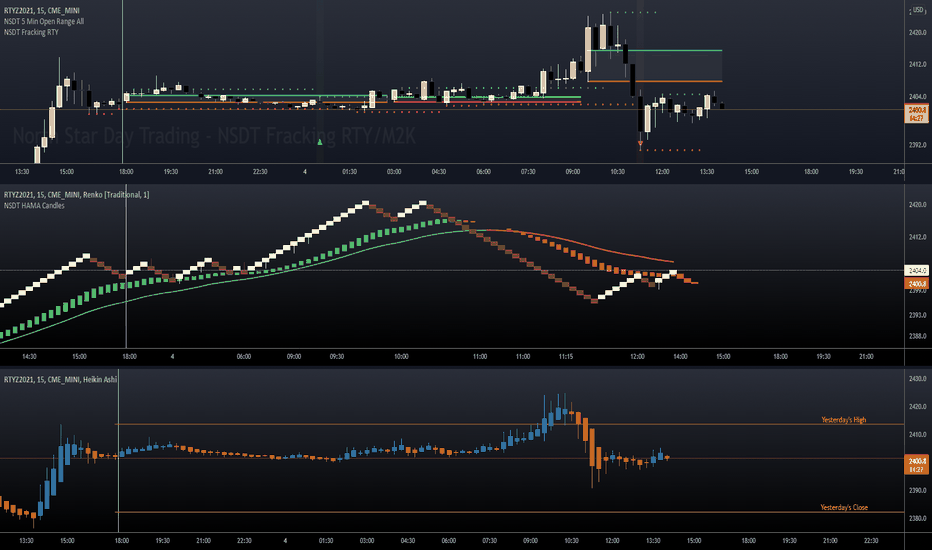The width and height of the screenshot is (932, 550).
Task: Select the Heikin Ashi chart legend
Action: pos(60,379)
